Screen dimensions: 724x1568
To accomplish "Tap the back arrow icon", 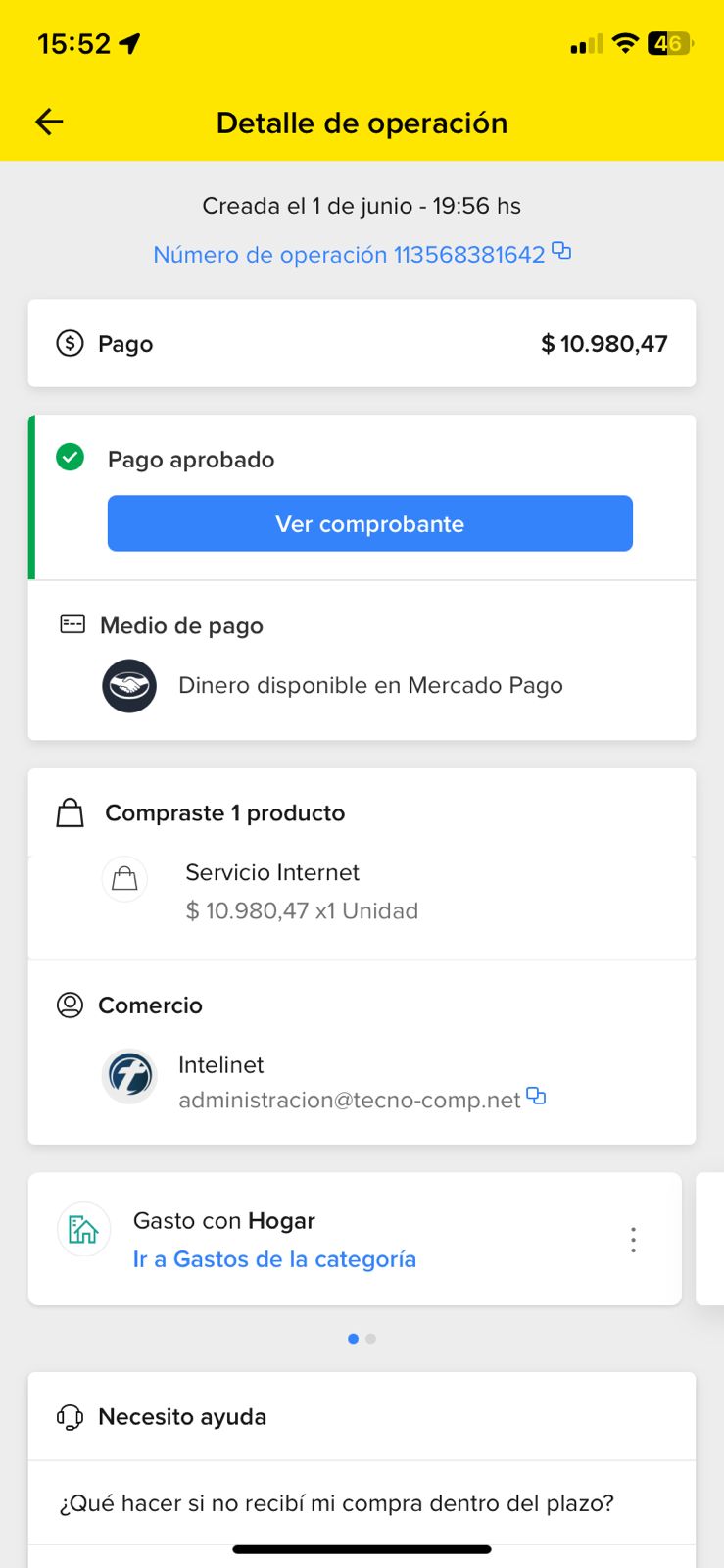I will click(49, 122).
